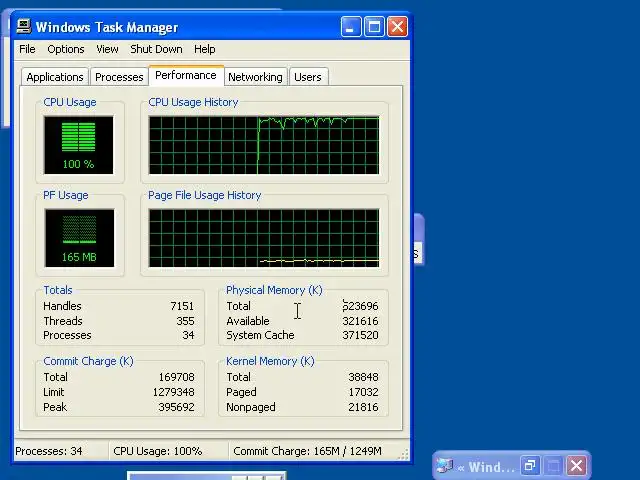Image resolution: width=640 pixels, height=480 pixels.
Task: Click the PF Usage gauge showing 165 MB
Action: coord(79,238)
